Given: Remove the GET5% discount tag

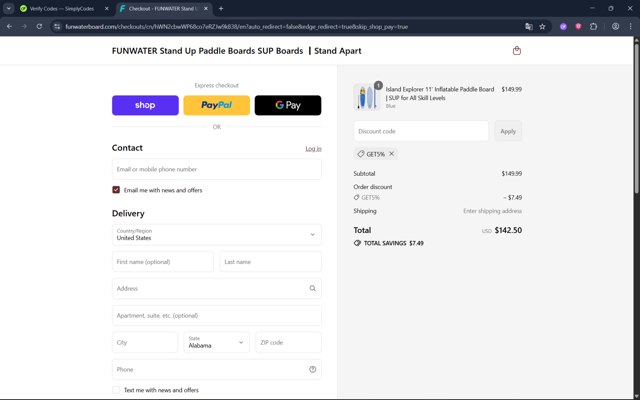Looking at the screenshot, I should tap(391, 154).
